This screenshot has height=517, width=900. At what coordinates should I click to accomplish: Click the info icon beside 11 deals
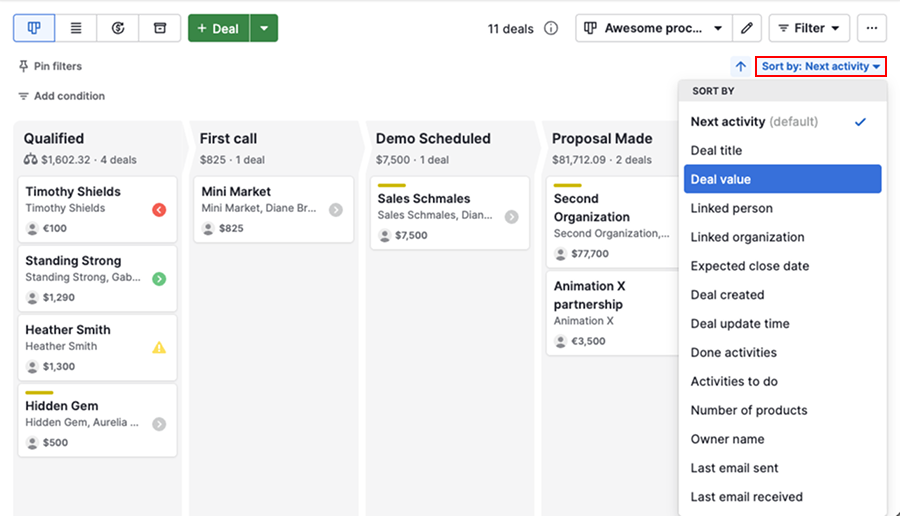(x=551, y=28)
